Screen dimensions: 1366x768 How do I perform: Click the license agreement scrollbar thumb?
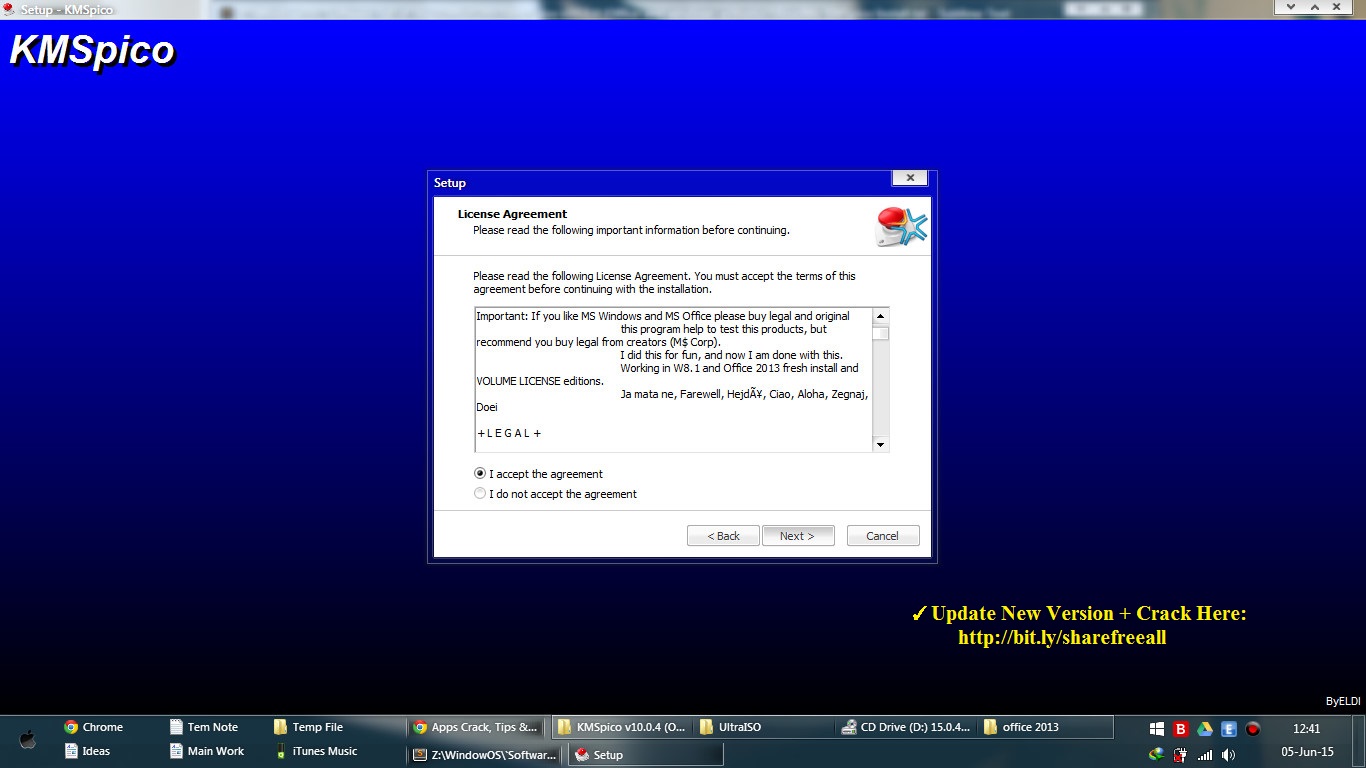pos(880,333)
